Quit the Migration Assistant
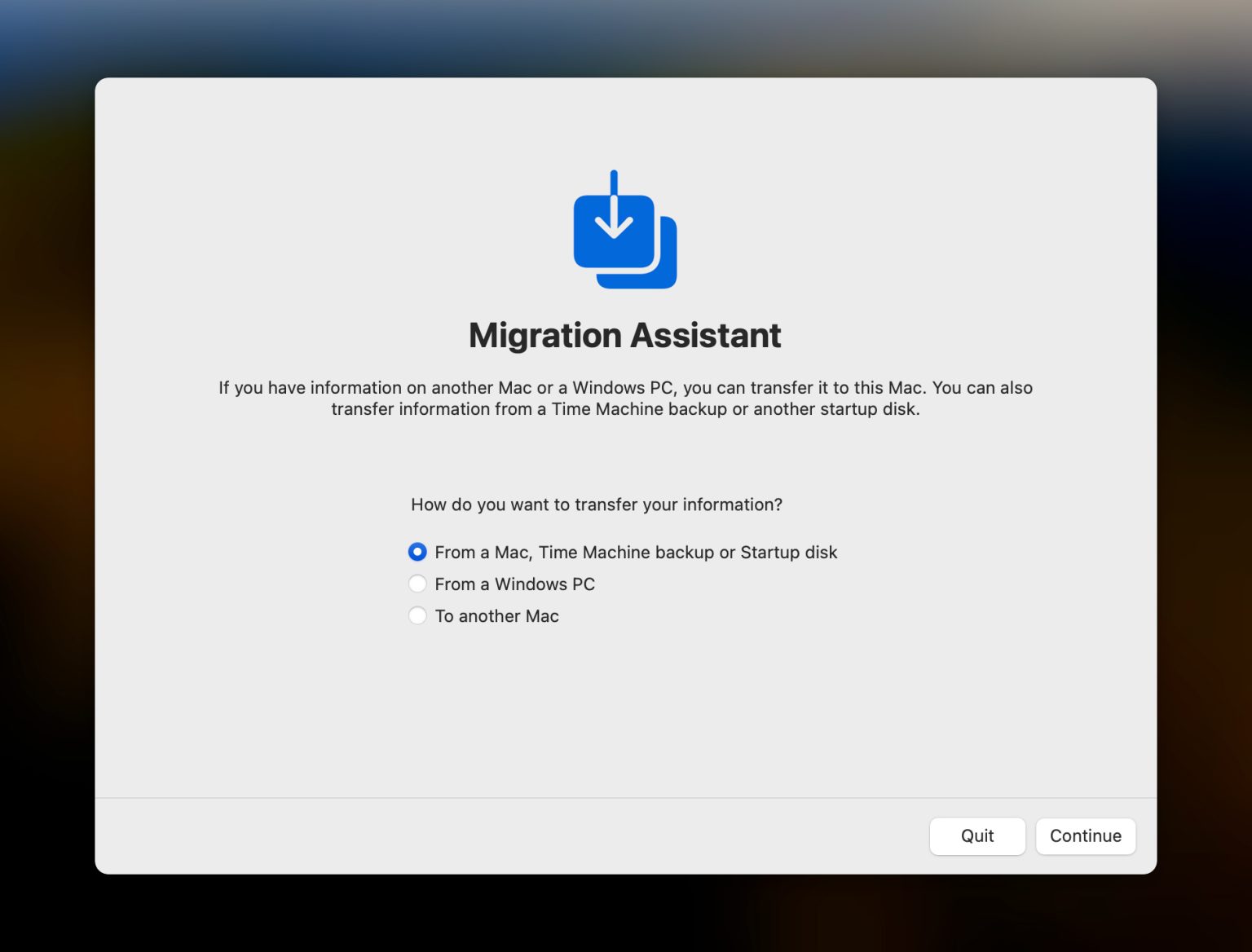Image resolution: width=1252 pixels, height=952 pixels. (976, 835)
